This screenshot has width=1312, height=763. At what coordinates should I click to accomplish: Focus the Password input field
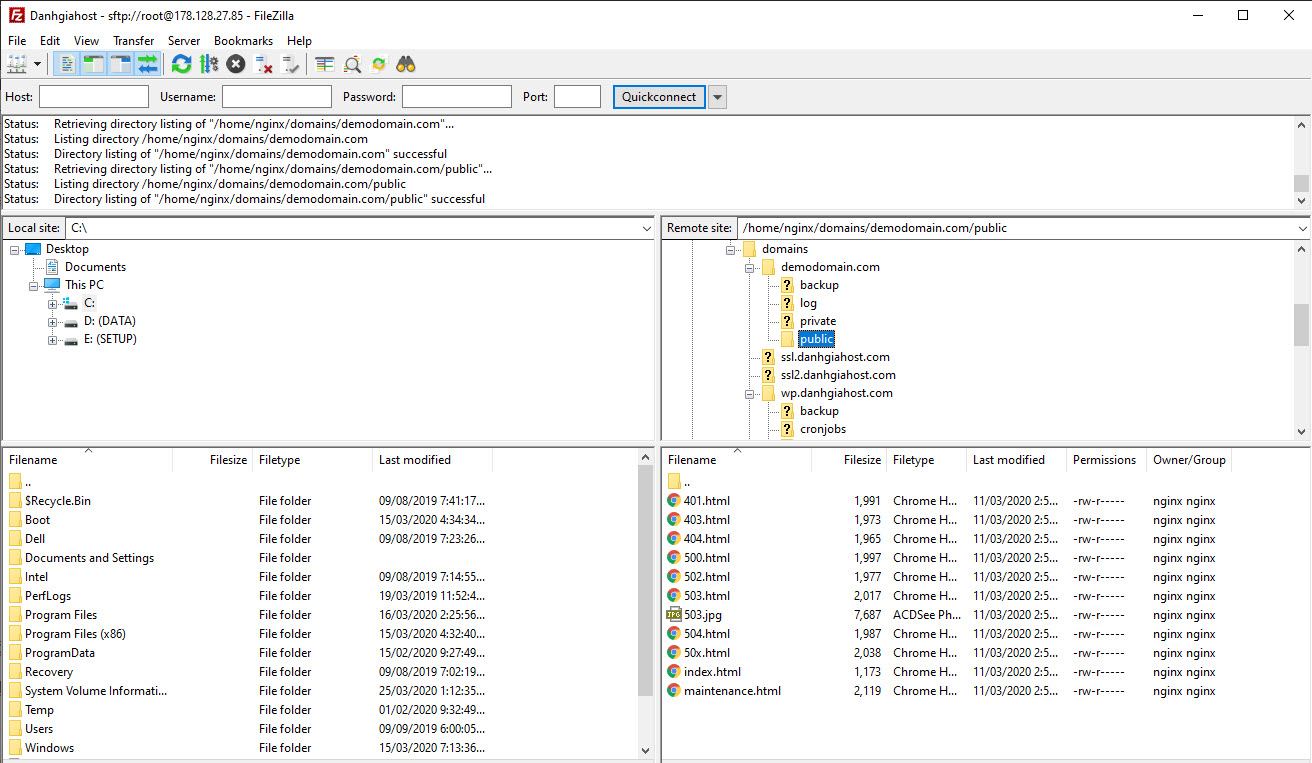(457, 97)
